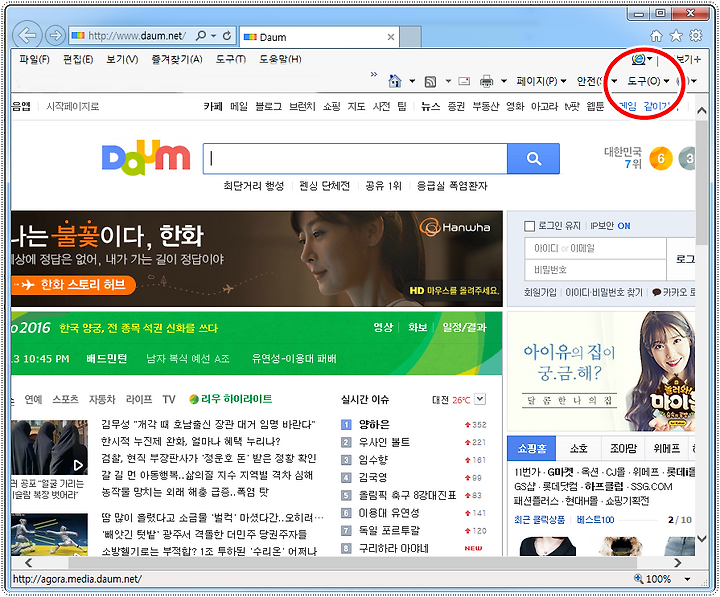Go forward with the Forward arrow button
The image size is (720, 597).
tap(56, 36)
